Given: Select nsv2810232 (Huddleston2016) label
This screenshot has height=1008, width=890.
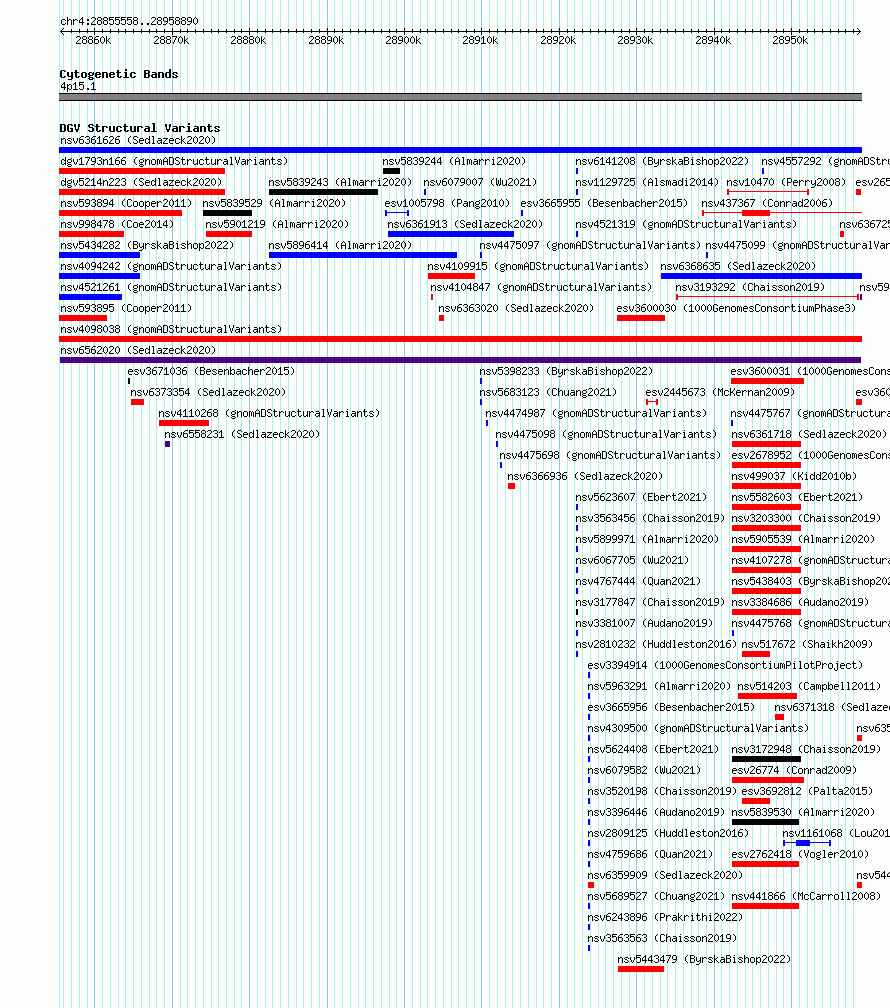Looking at the screenshot, I should tap(656, 644).
